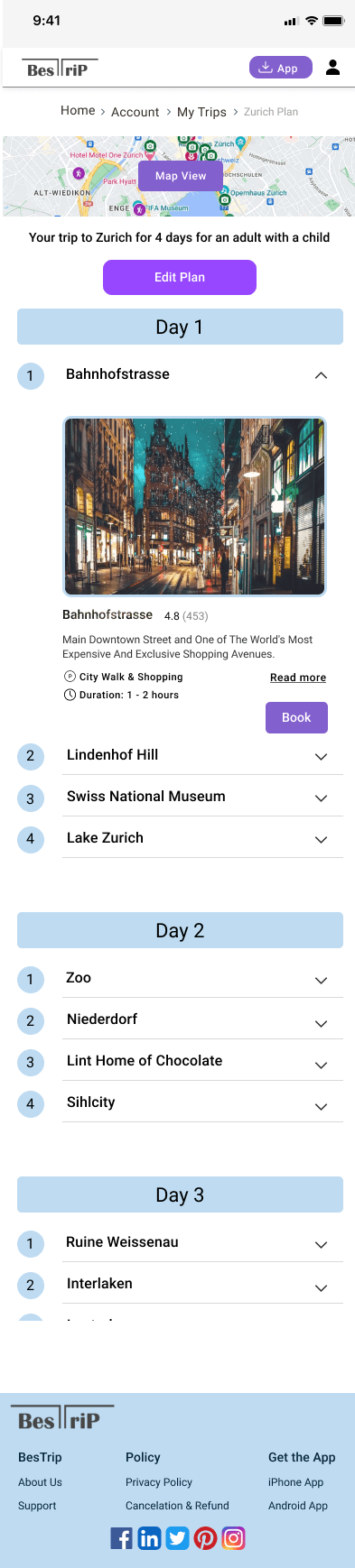Open the user profile icon
This screenshot has height=1568, width=355.
point(332,67)
